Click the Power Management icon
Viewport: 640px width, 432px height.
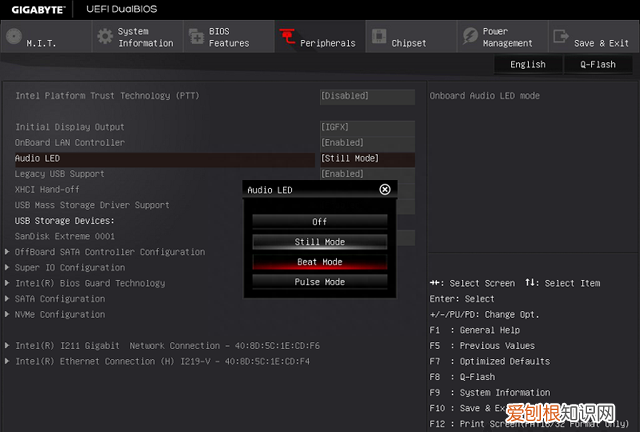tap(469, 37)
